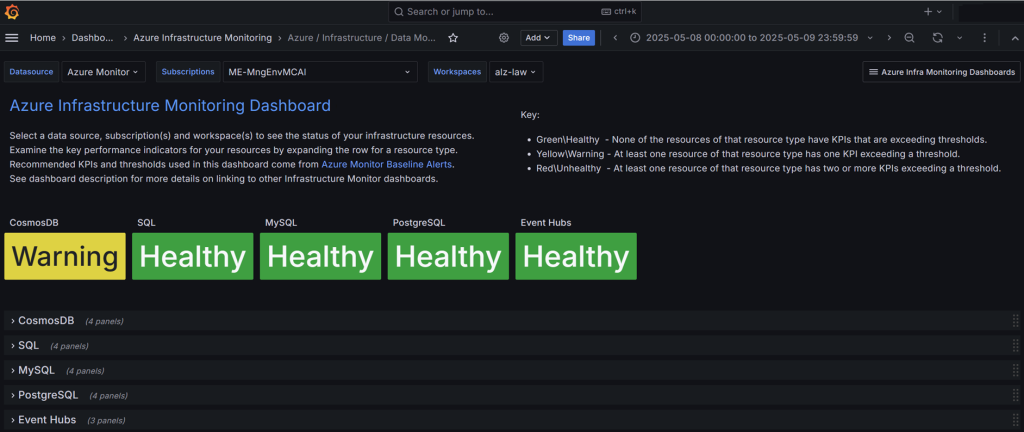The width and height of the screenshot is (1024, 432).
Task: Open the three-dot more options menu
Action: [x=984, y=38]
